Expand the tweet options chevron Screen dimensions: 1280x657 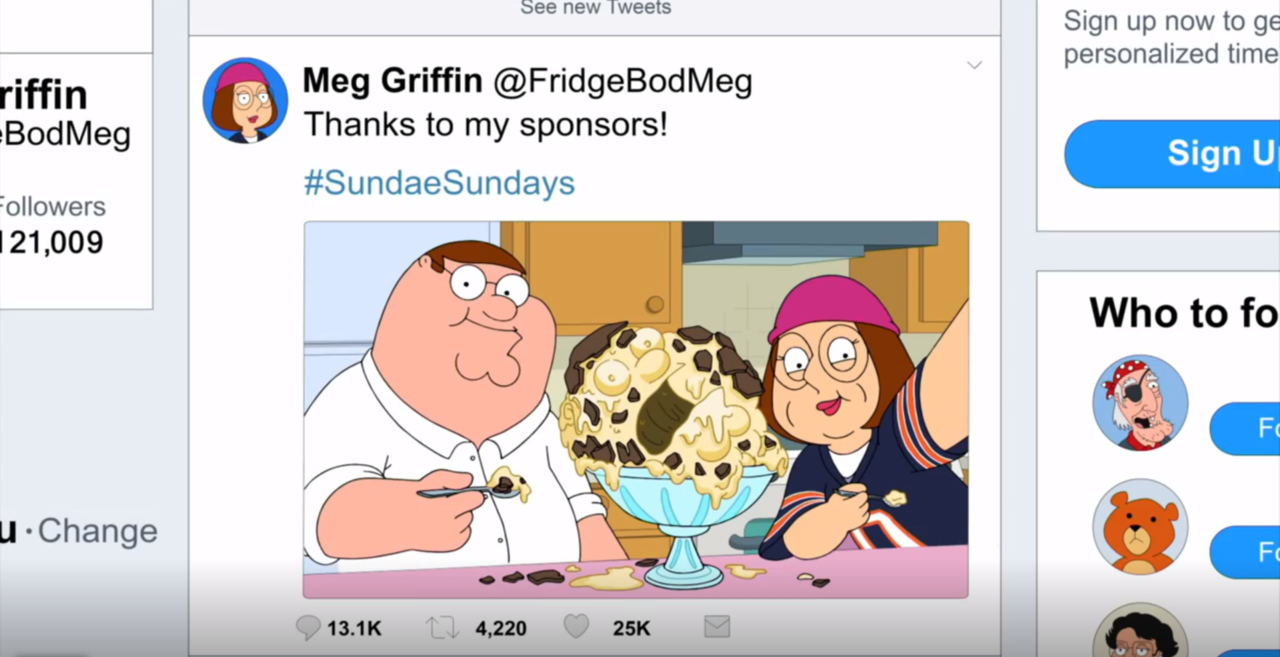(x=974, y=66)
